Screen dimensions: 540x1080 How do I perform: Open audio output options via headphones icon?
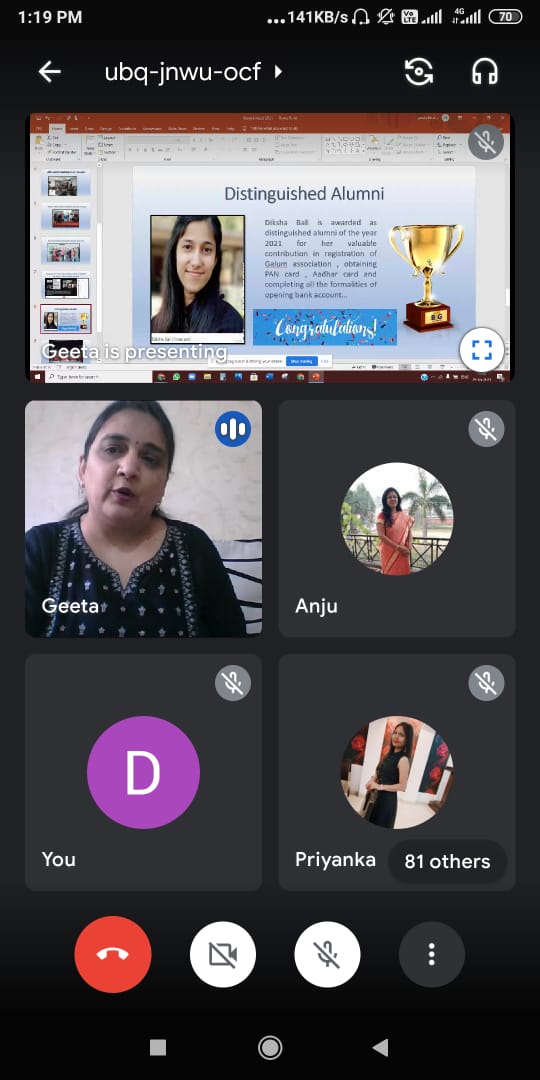click(x=485, y=72)
